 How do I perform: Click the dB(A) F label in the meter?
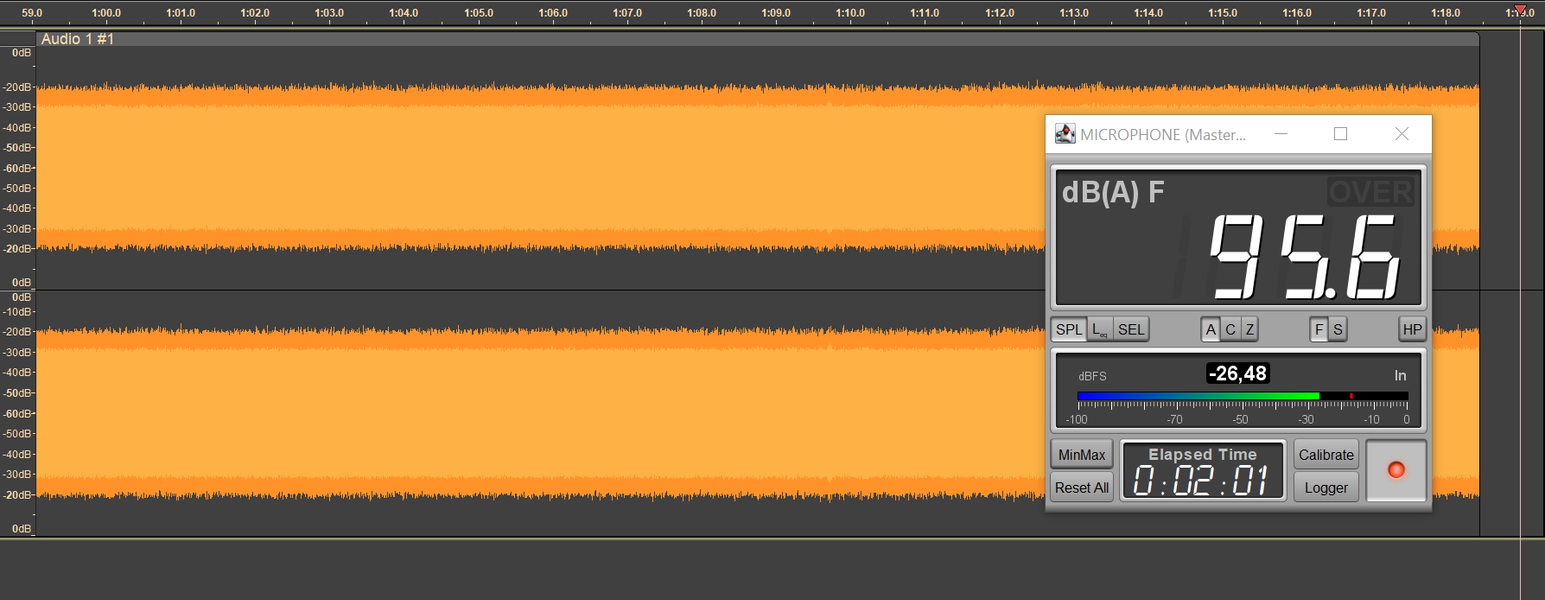click(x=1113, y=192)
